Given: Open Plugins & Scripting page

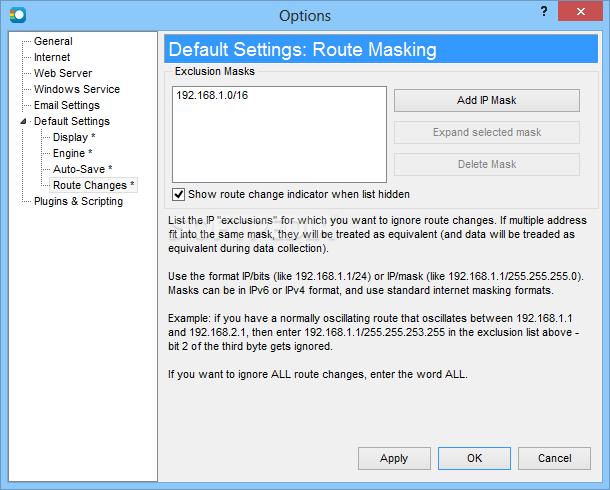Looking at the screenshot, I should 78,201.
